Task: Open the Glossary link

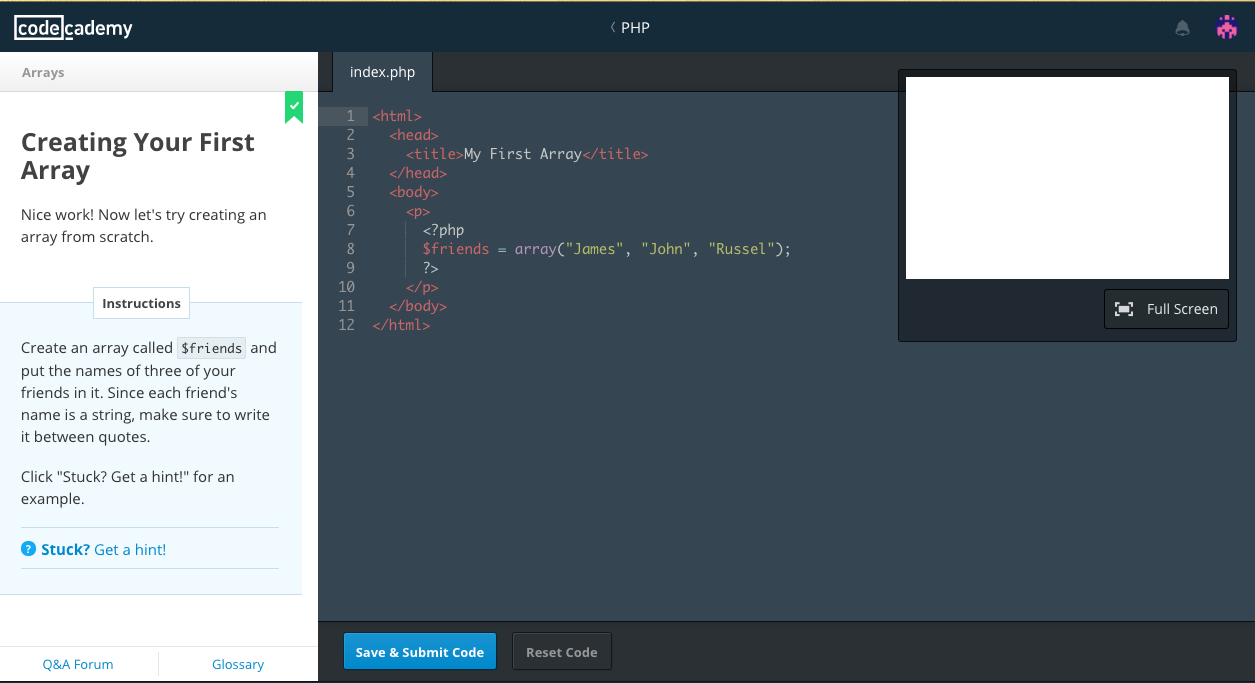Action: (238, 664)
